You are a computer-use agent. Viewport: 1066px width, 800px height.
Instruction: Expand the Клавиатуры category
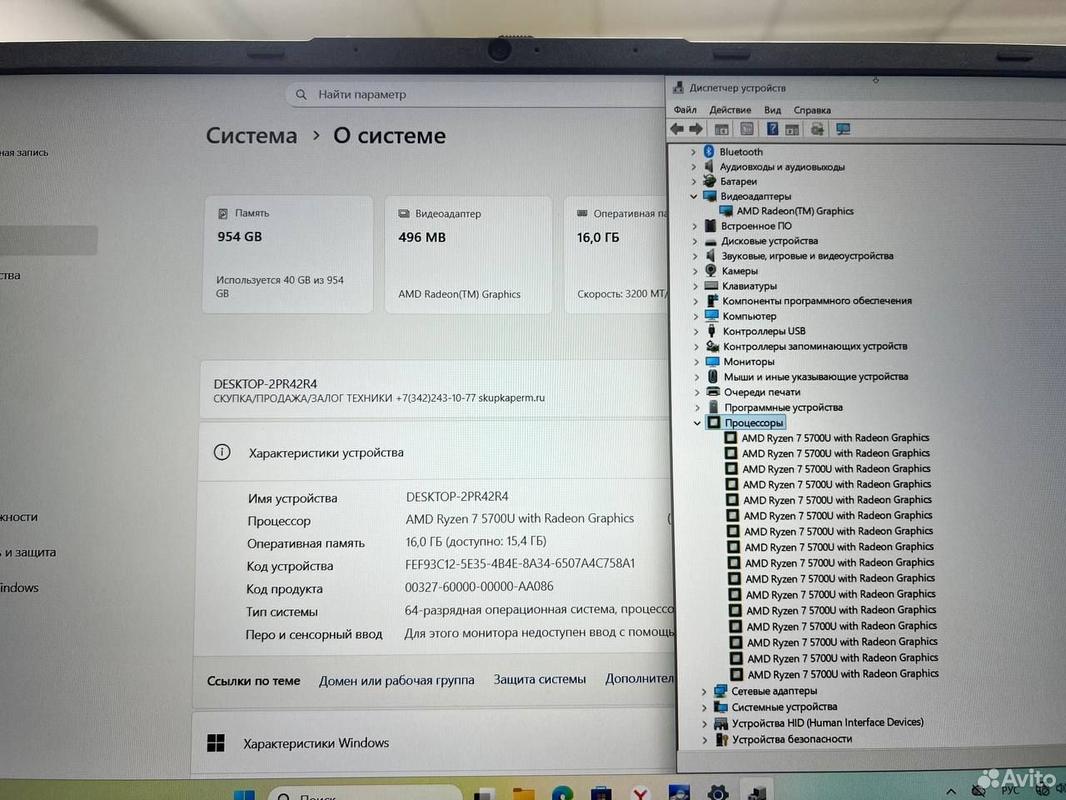coord(696,286)
